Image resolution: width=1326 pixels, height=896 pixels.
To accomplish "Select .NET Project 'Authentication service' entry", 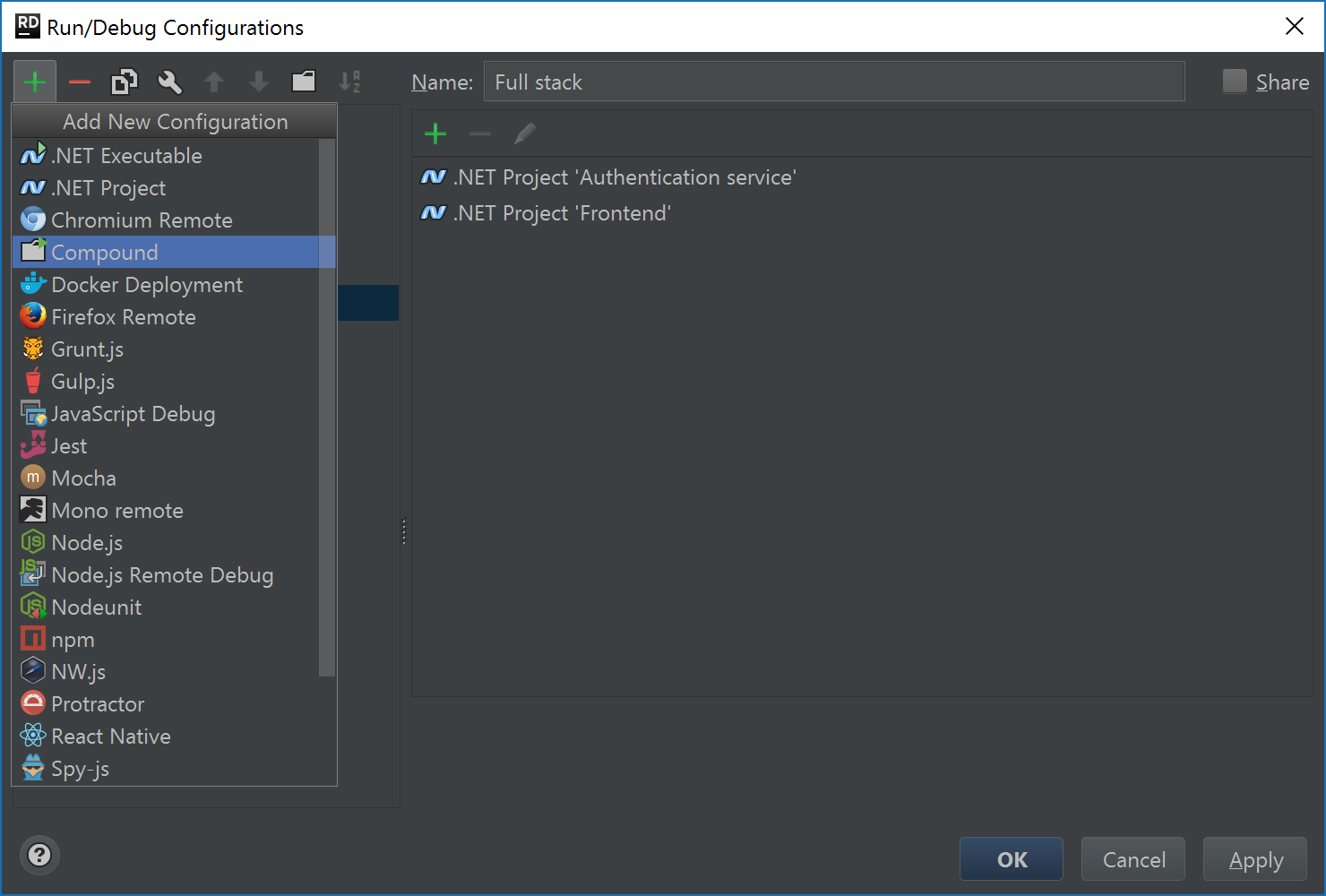I will pos(862,177).
